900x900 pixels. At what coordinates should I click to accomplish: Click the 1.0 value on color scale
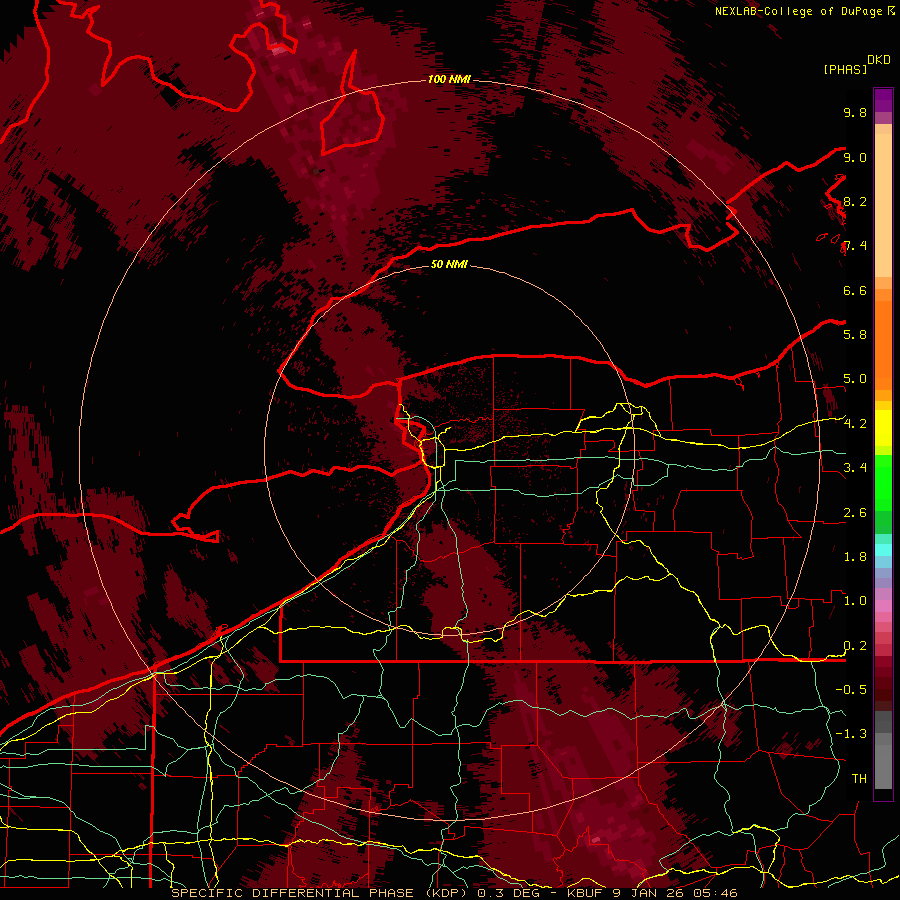point(855,601)
